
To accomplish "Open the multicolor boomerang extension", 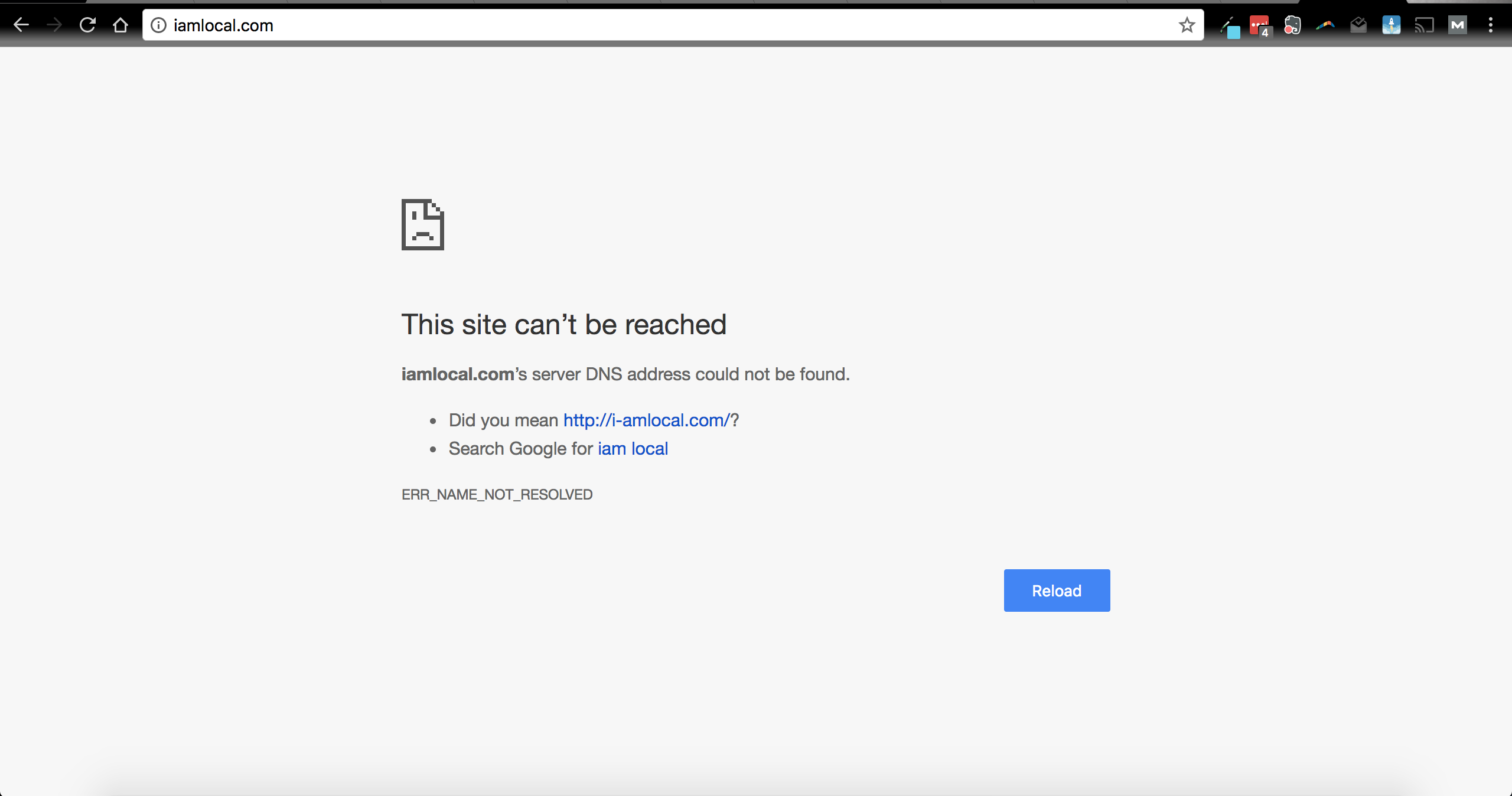I will click(1325, 25).
